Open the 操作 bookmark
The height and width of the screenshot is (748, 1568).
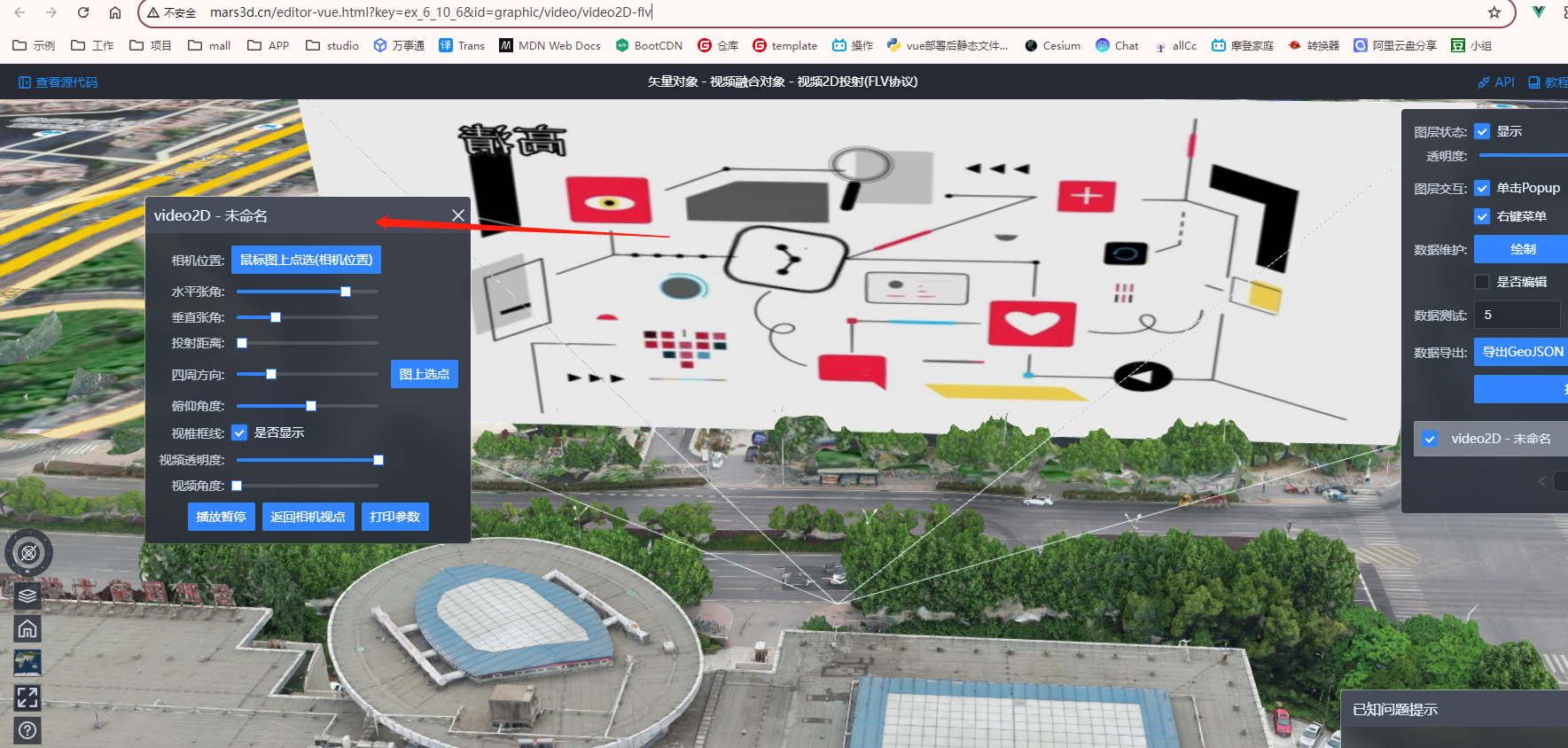[853, 45]
